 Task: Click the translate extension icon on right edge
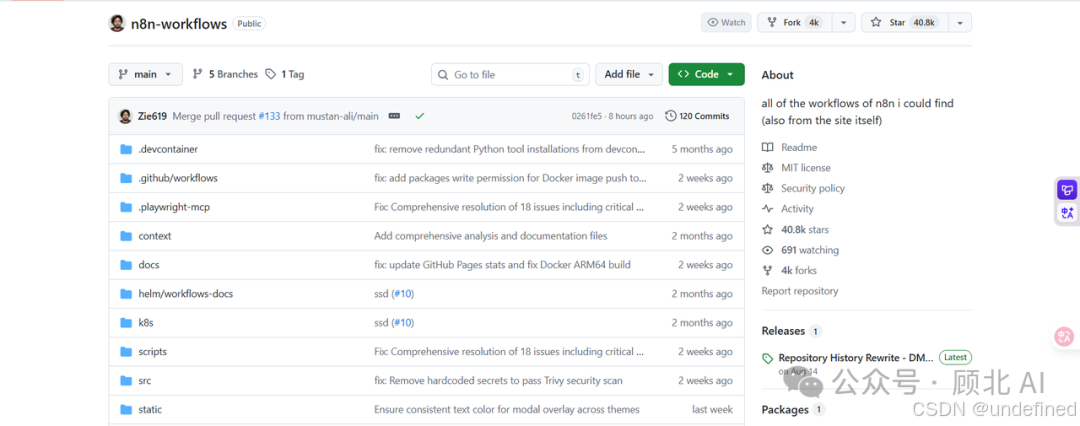(x=1068, y=213)
